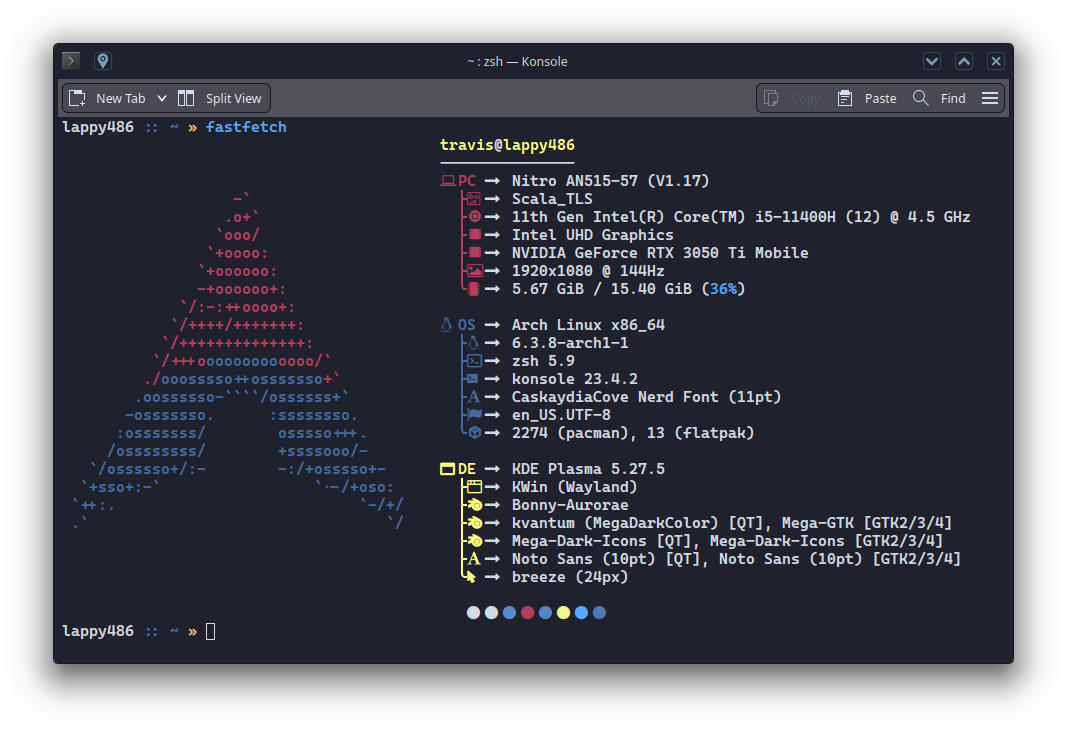
Task: Click the 36% memory usage value
Action: click(723, 288)
